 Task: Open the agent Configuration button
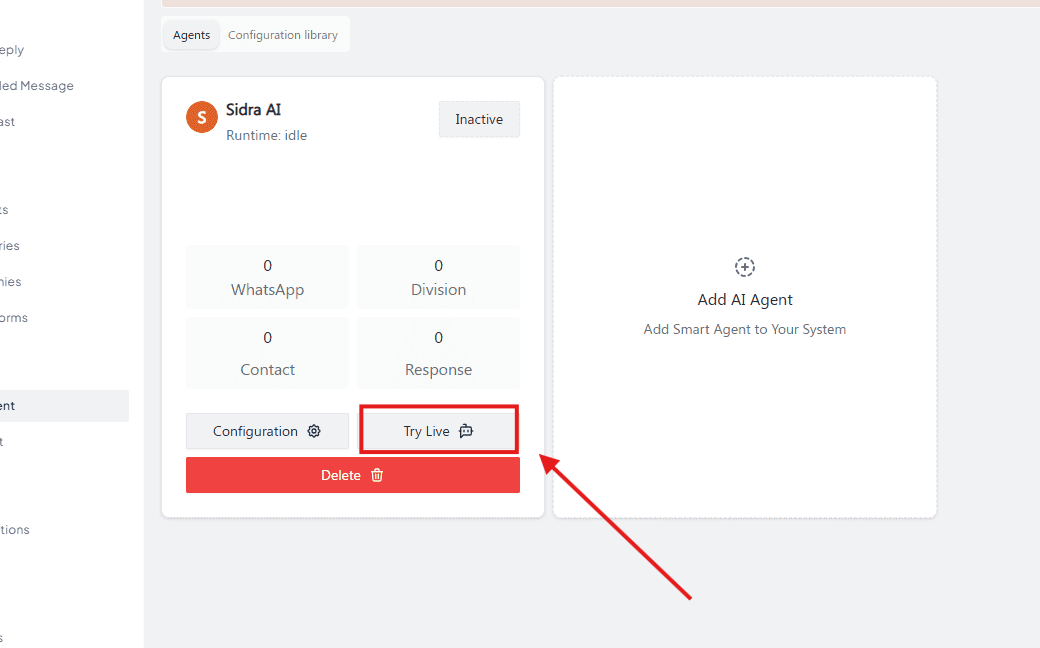pyautogui.click(x=267, y=431)
